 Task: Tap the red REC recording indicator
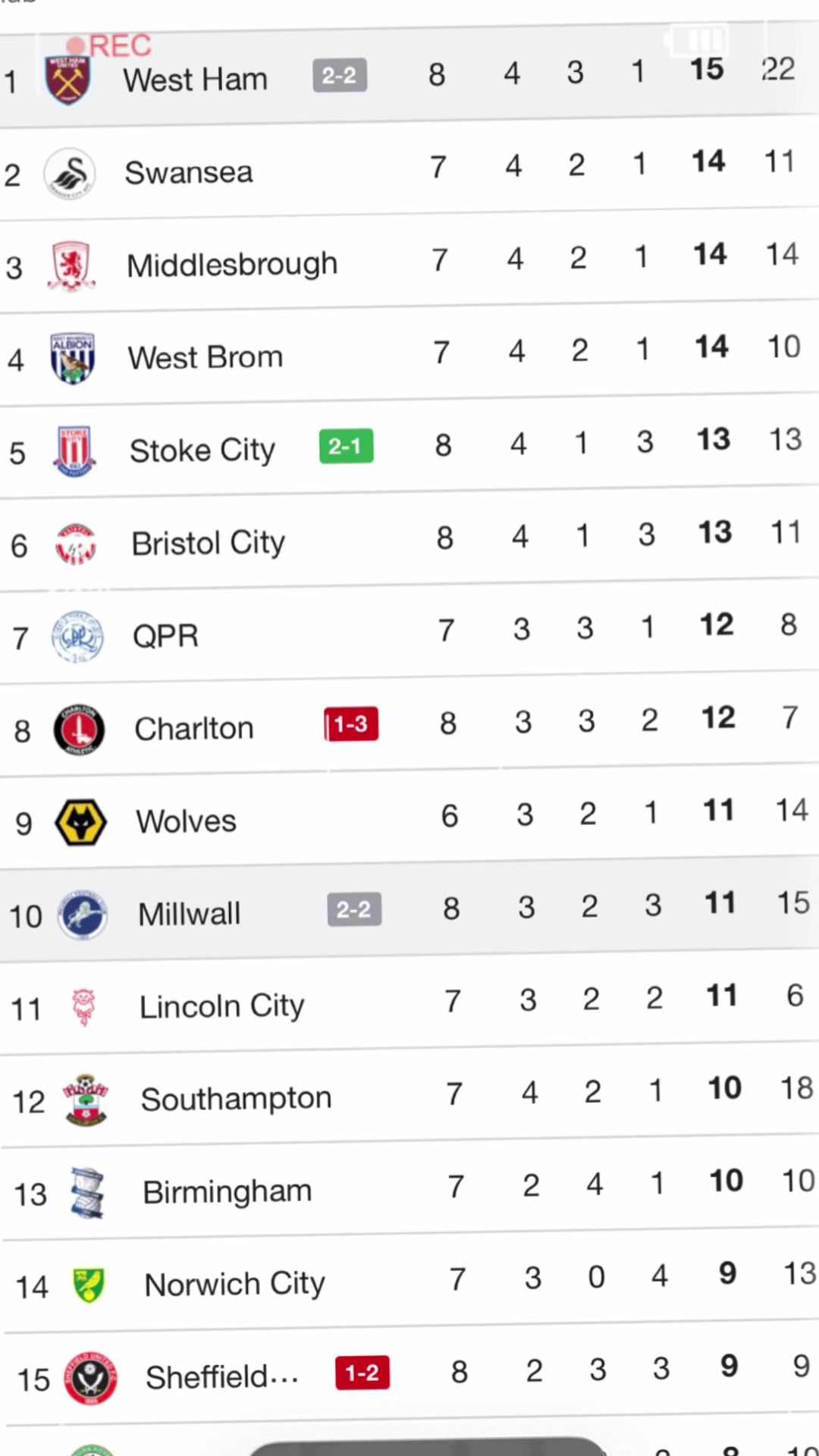109,46
